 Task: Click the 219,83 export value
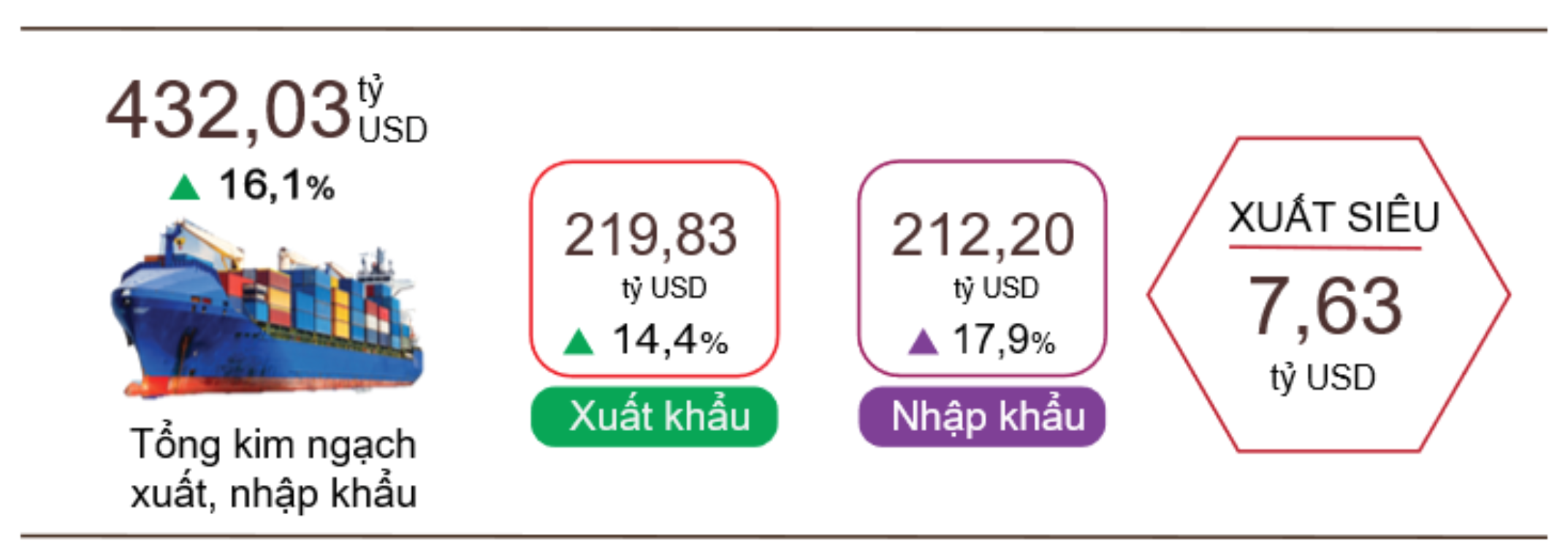pos(651,235)
